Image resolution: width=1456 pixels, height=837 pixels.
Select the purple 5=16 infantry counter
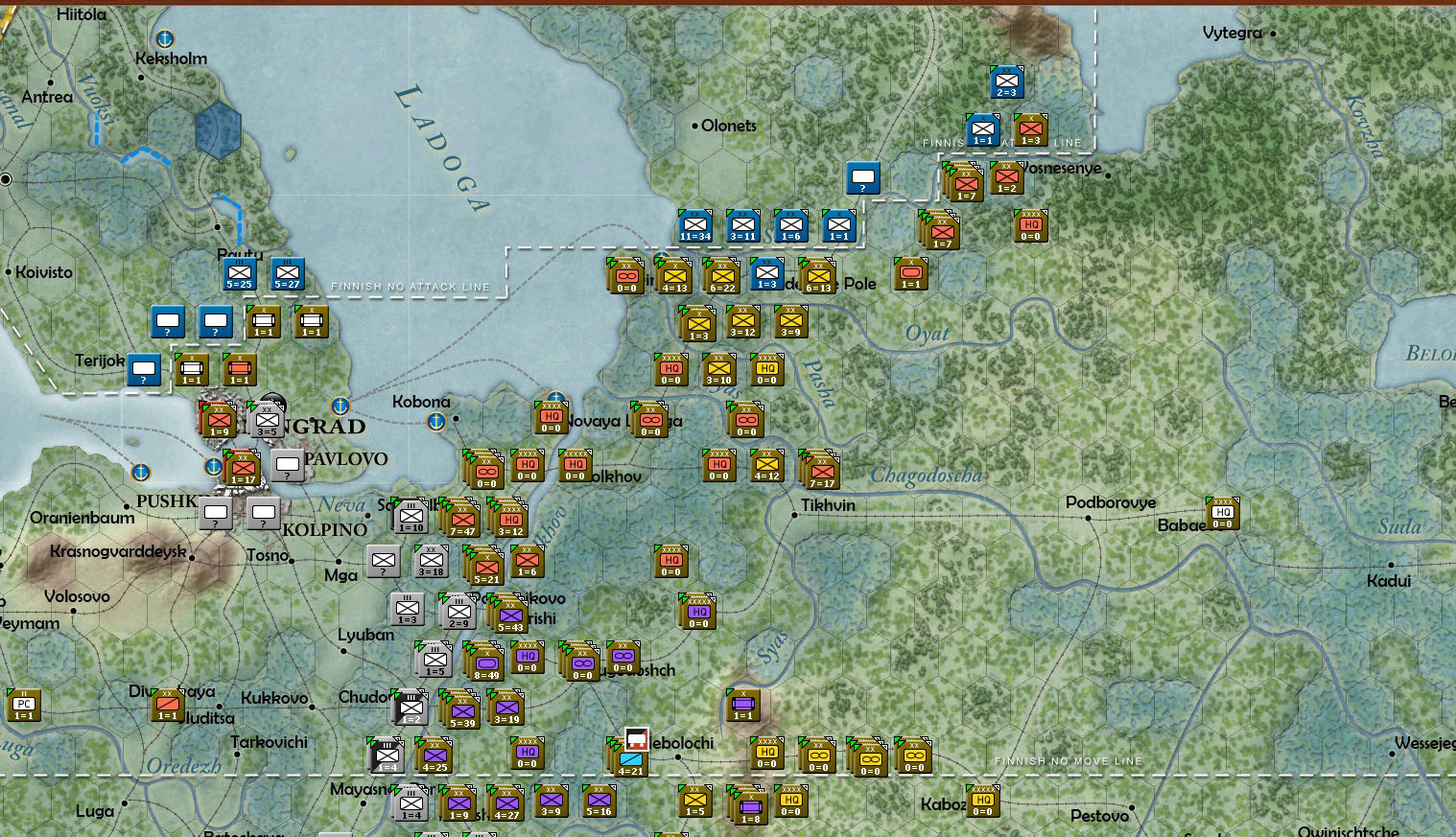(599, 802)
